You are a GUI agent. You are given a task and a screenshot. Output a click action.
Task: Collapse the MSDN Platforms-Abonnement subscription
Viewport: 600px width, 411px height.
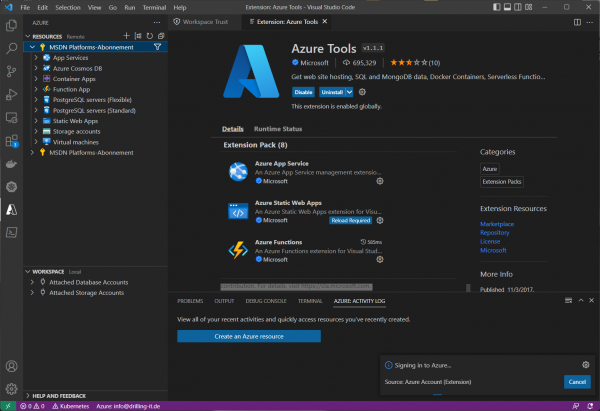pos(33,47)
